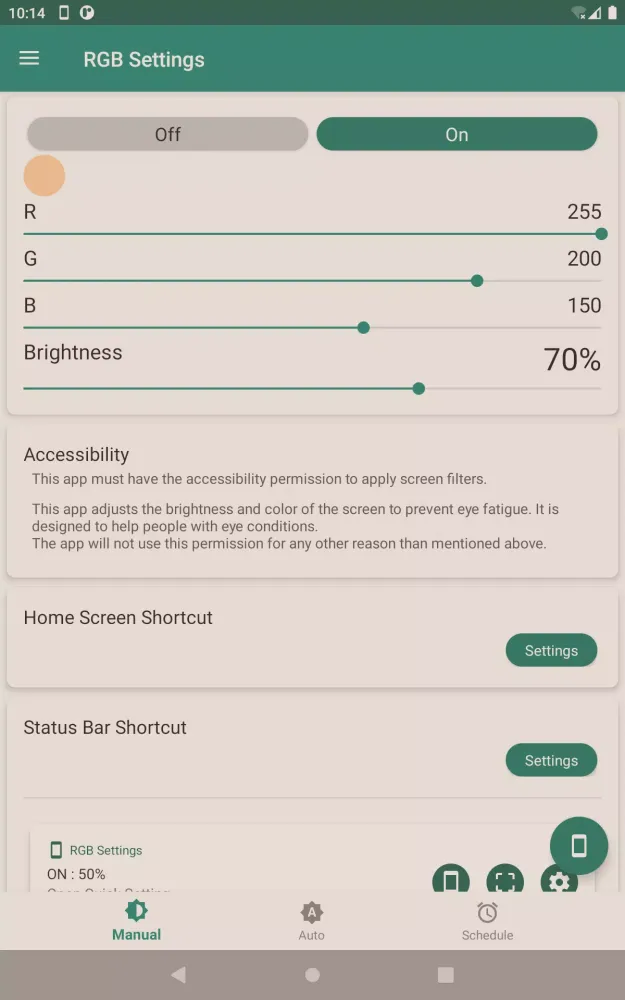Click the Brightness slider handle
The width and height of the screenshot is (625, 1000).
click(418, 388)
